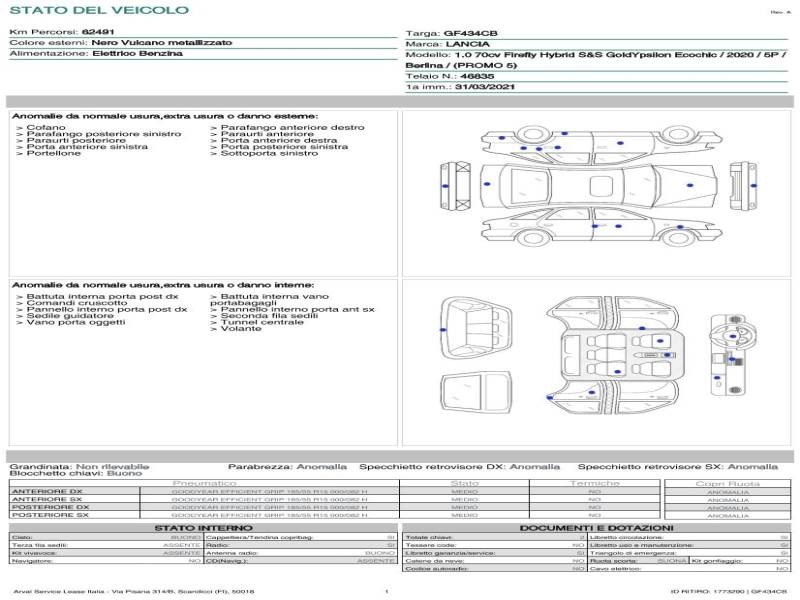Click the Sottoporta sinistro anomaly entry
The image size is (800, 600).
[x=264, y=153]
